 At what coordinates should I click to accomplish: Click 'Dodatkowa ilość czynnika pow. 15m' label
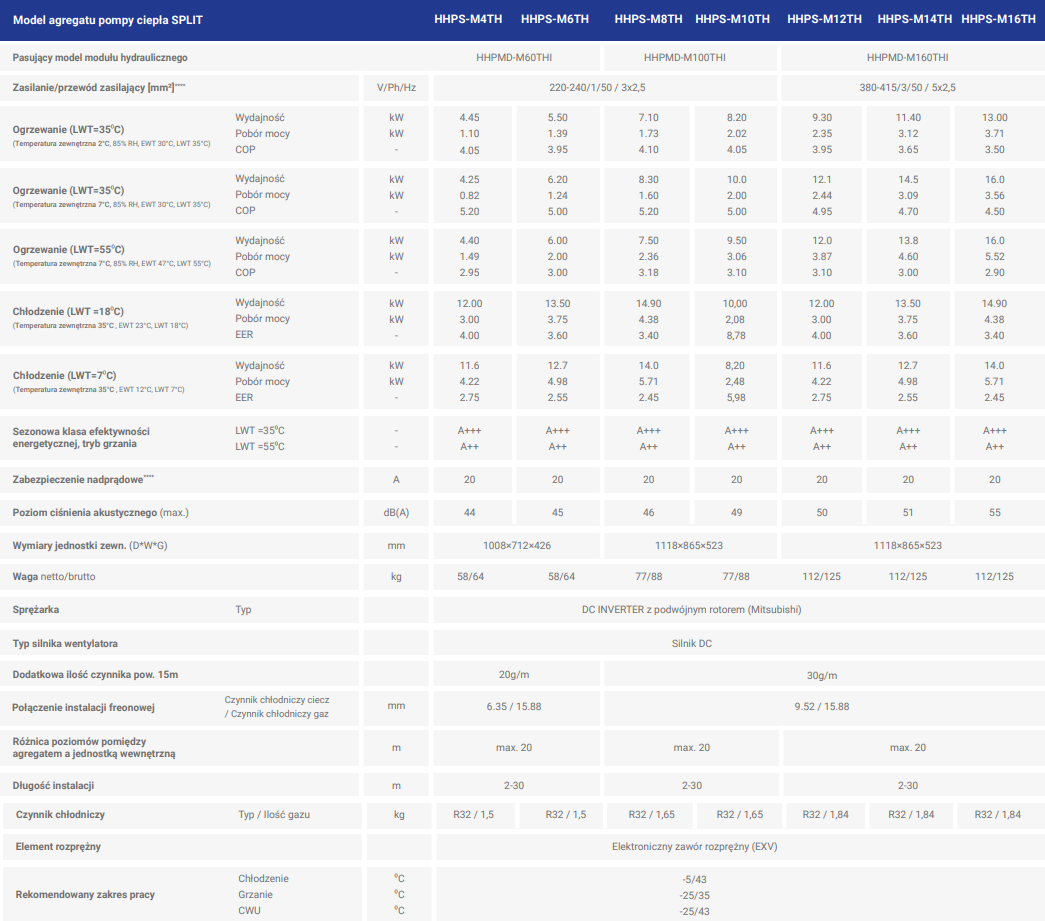pyautogui.click(x=95, y=674)
